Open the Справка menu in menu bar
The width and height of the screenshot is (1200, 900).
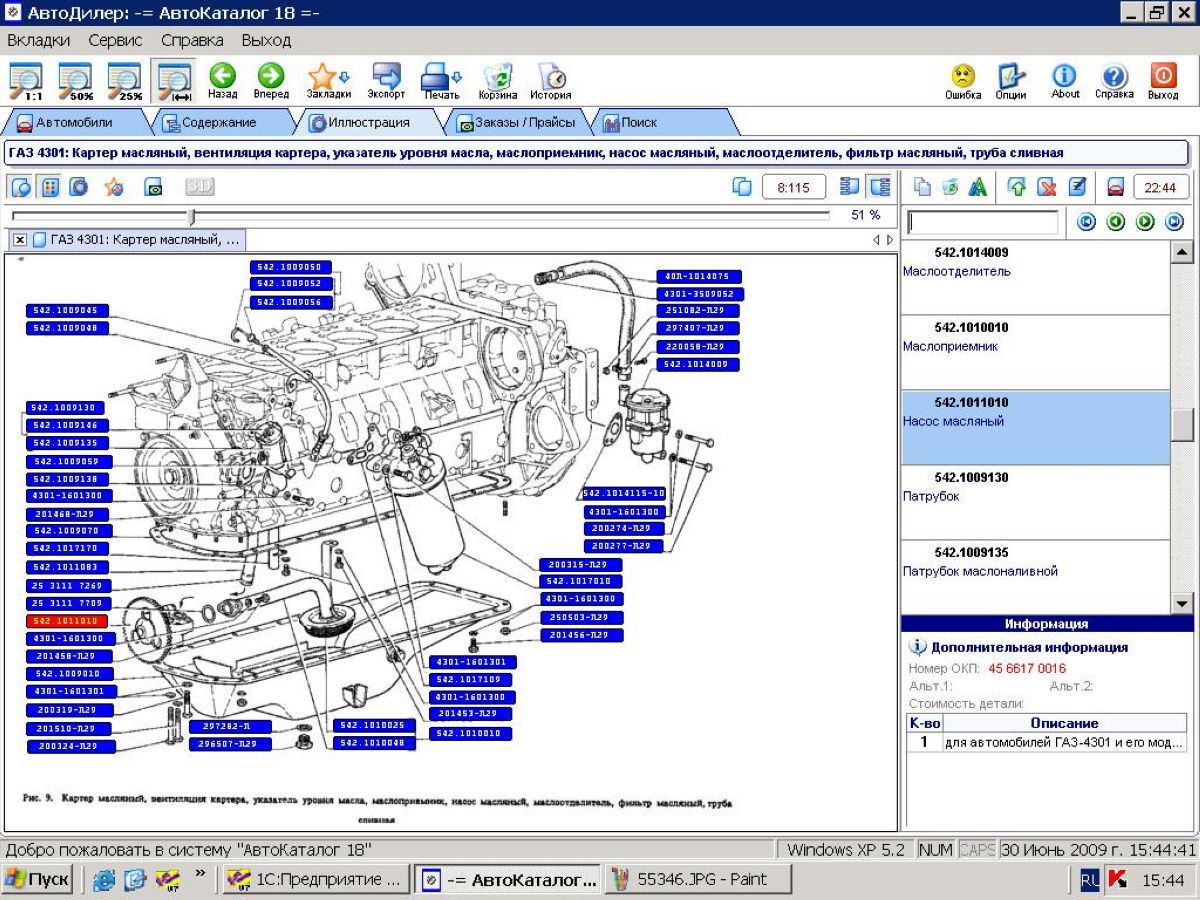(x=192, y=40)
